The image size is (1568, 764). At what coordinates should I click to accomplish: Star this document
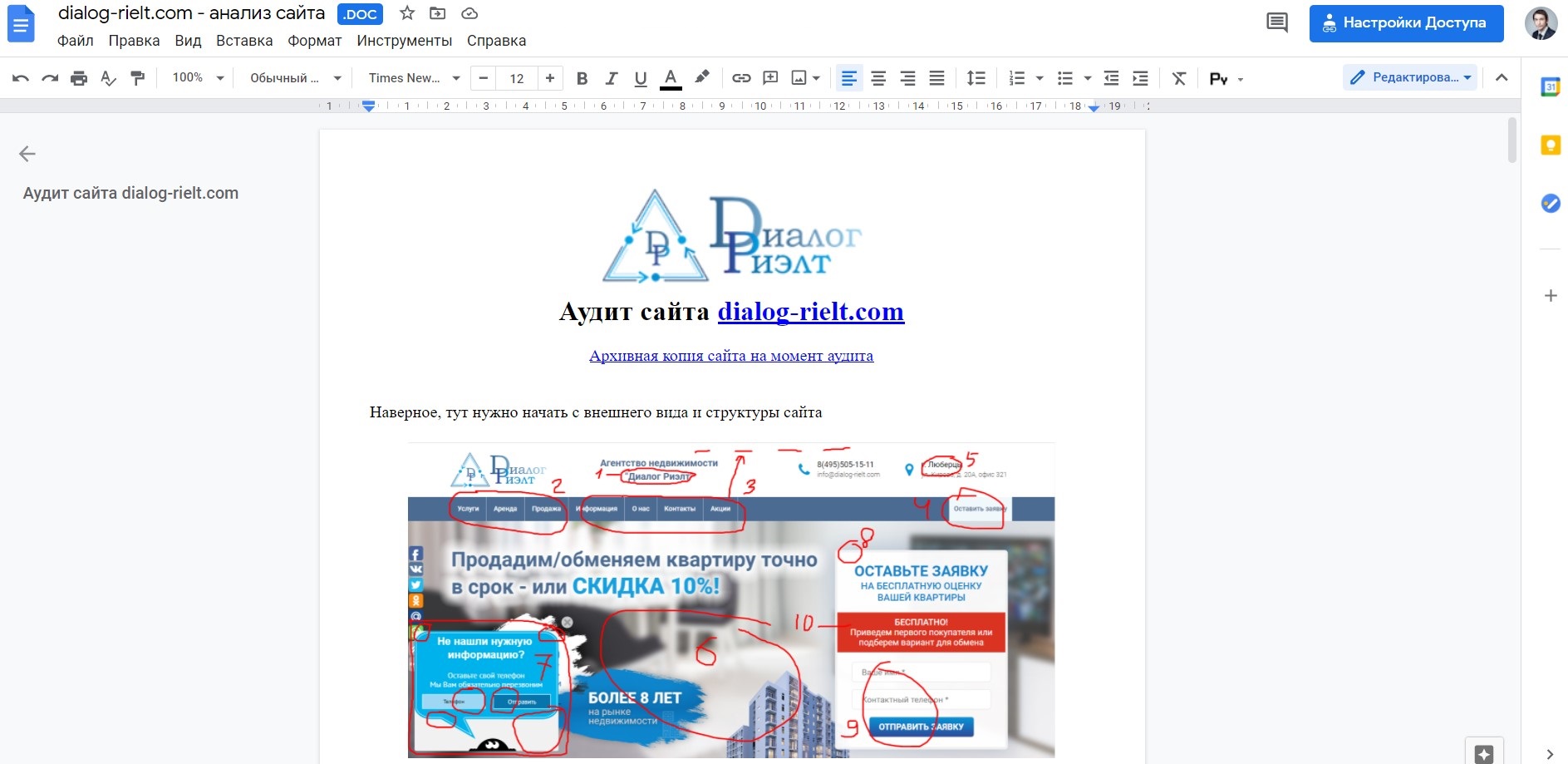[x=407, y=13]
